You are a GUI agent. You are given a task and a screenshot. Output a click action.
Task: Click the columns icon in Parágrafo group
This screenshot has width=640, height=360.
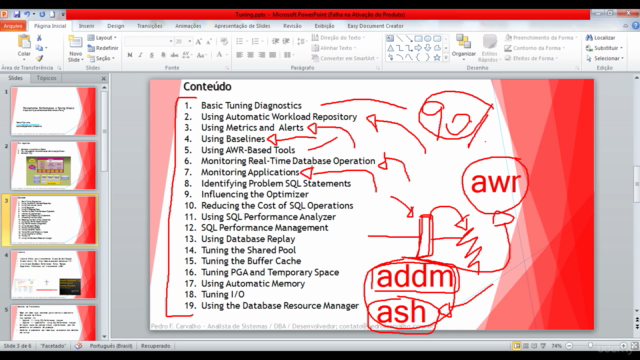coord(287,55)
